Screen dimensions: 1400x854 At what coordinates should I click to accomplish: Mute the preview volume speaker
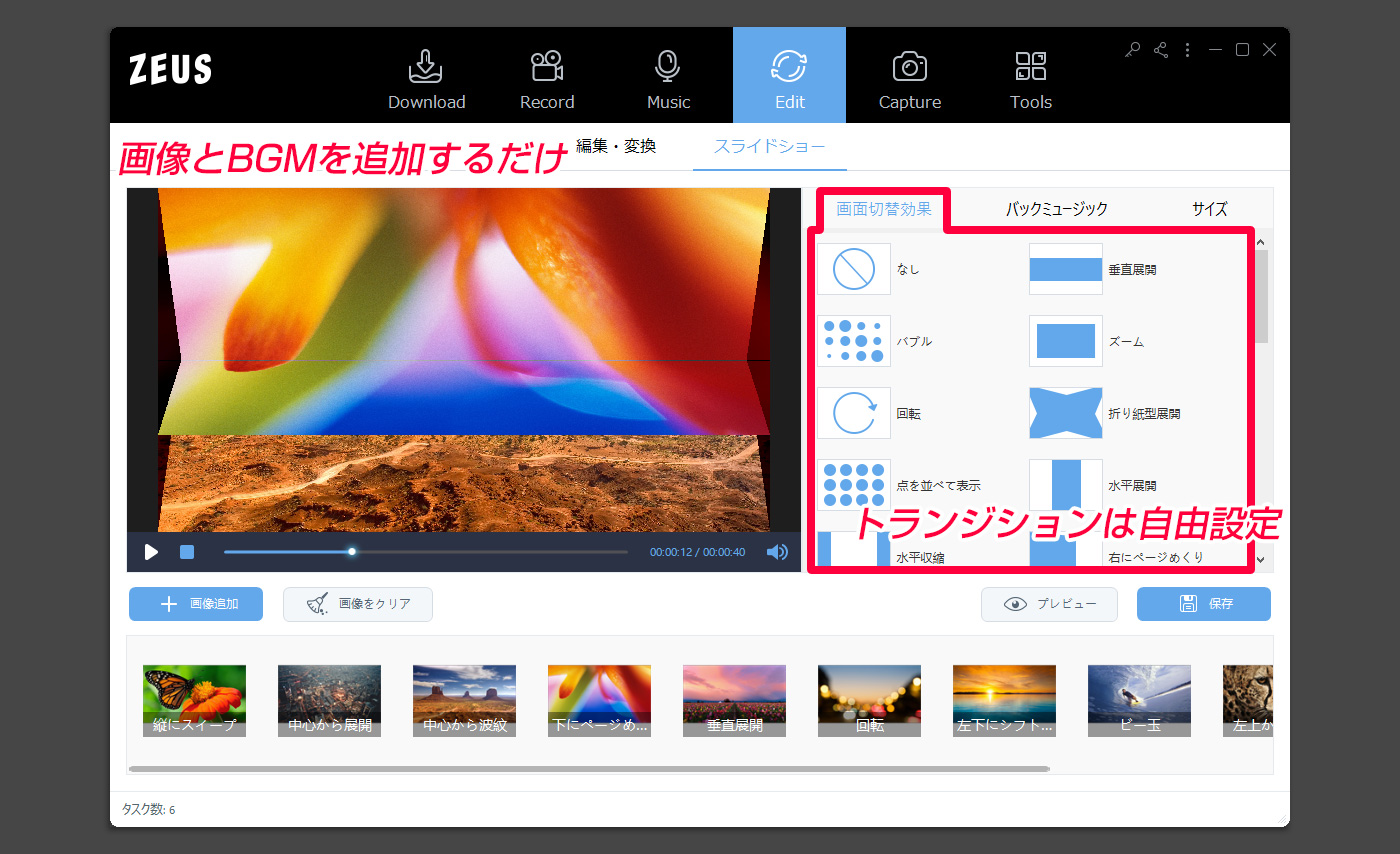[777, 552]
